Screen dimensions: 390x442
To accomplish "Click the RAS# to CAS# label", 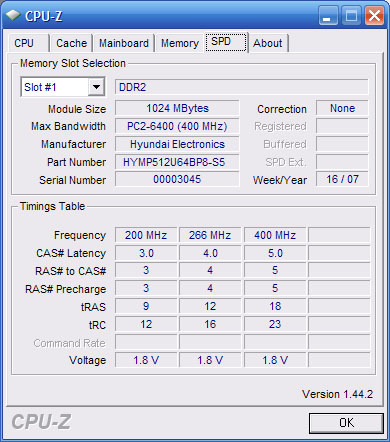I will tap(71, 271).
